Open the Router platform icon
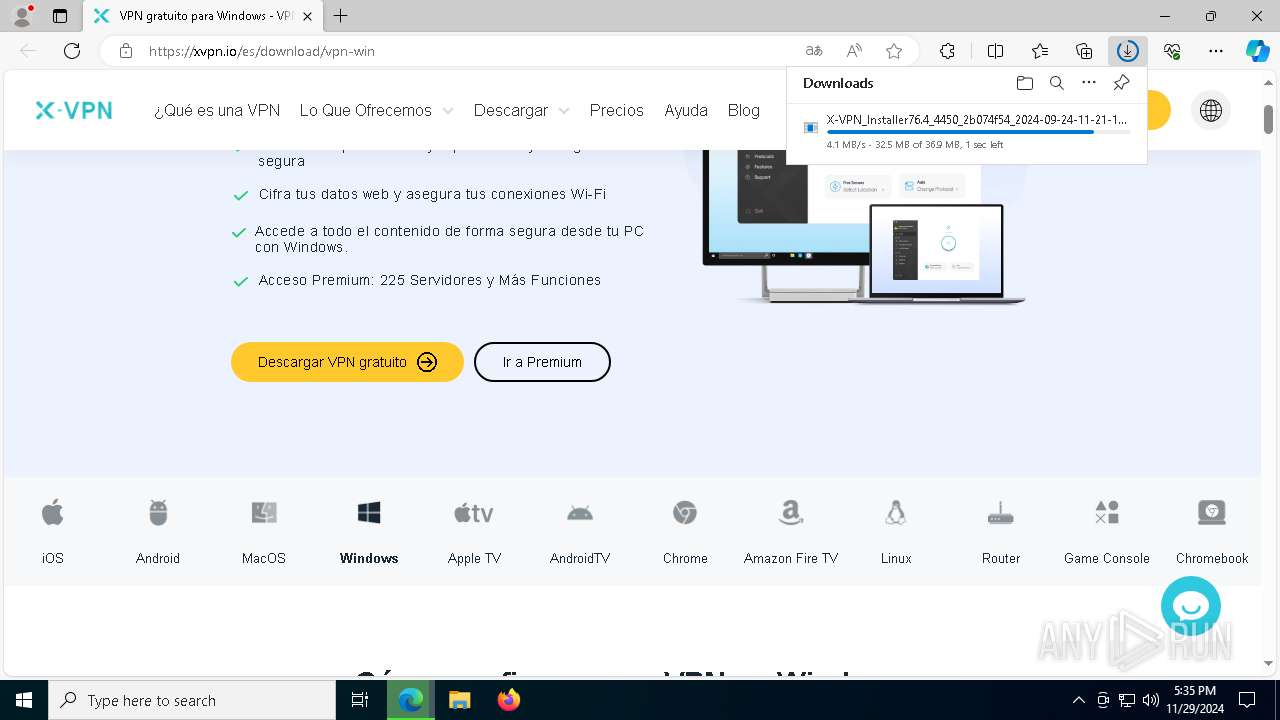The height and width of the screenshot is (720, 1280). pos(1001,514)
